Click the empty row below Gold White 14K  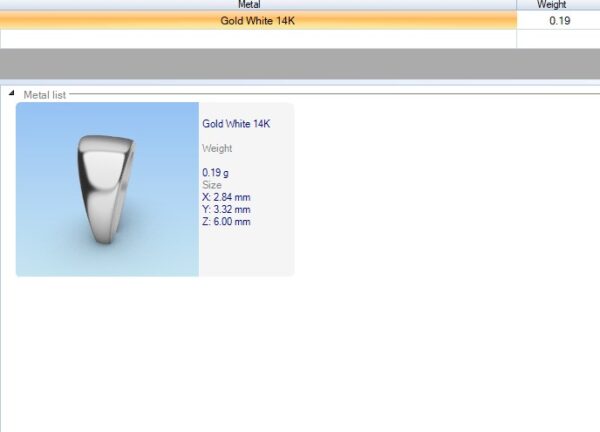[258, 39]
